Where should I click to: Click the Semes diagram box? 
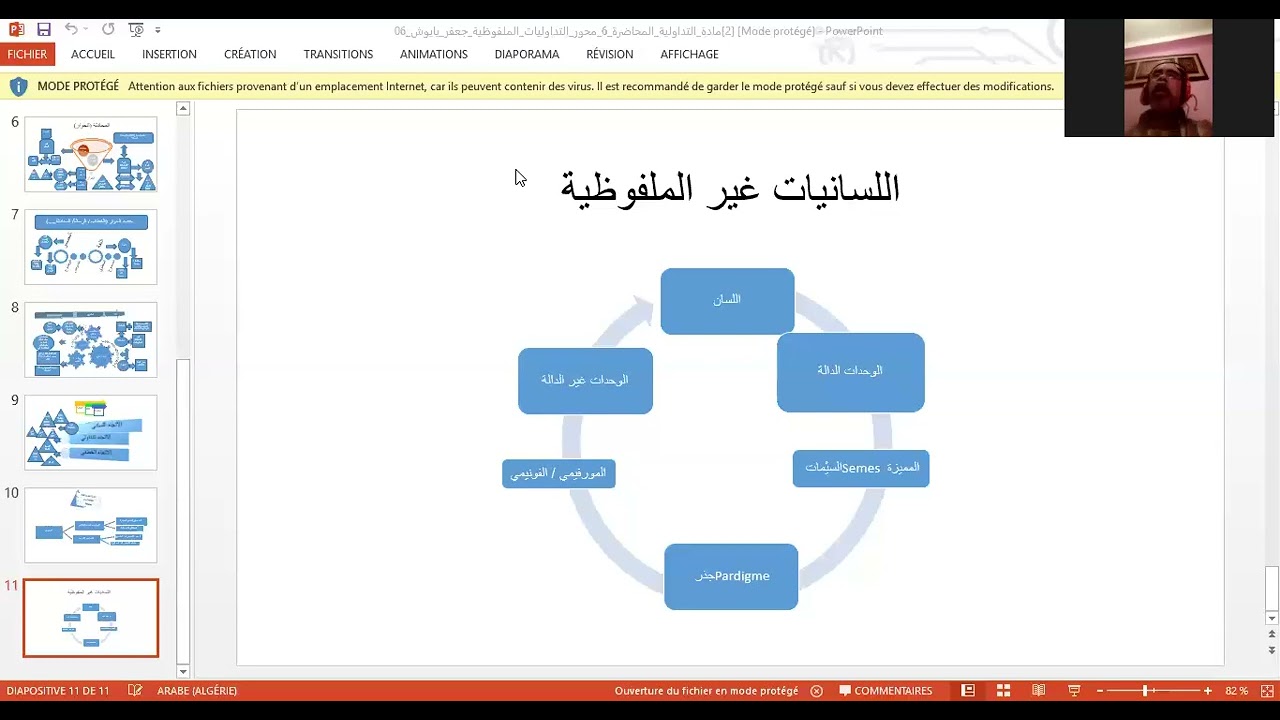861,468
